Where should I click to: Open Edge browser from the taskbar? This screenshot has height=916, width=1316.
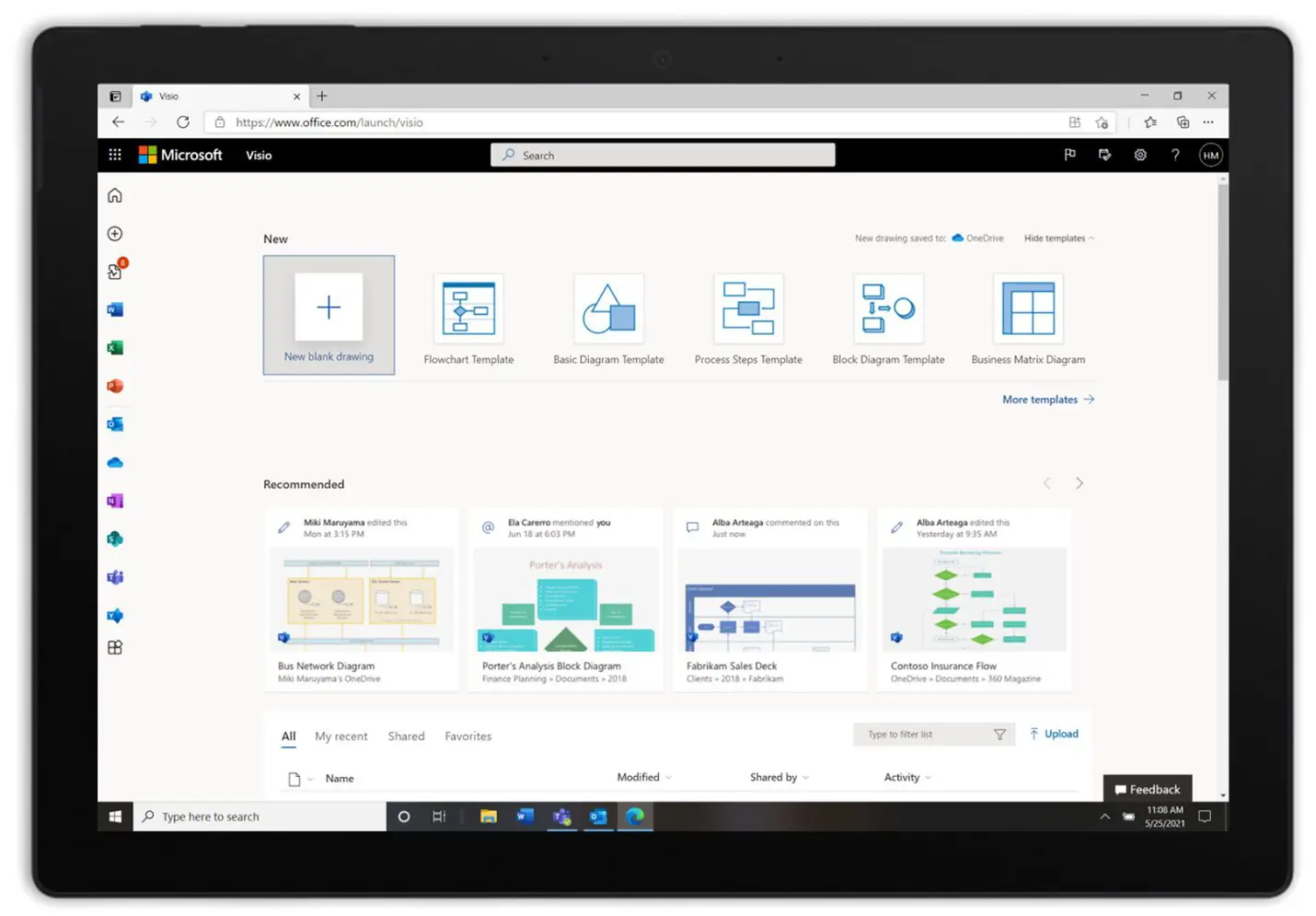[x=635, y=816]
